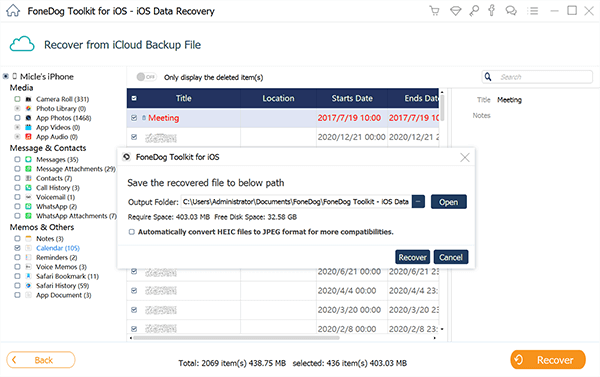Open the Facebook share icon
The height and width of the screenshot is (377, 600).
click(x=492, y=10)
